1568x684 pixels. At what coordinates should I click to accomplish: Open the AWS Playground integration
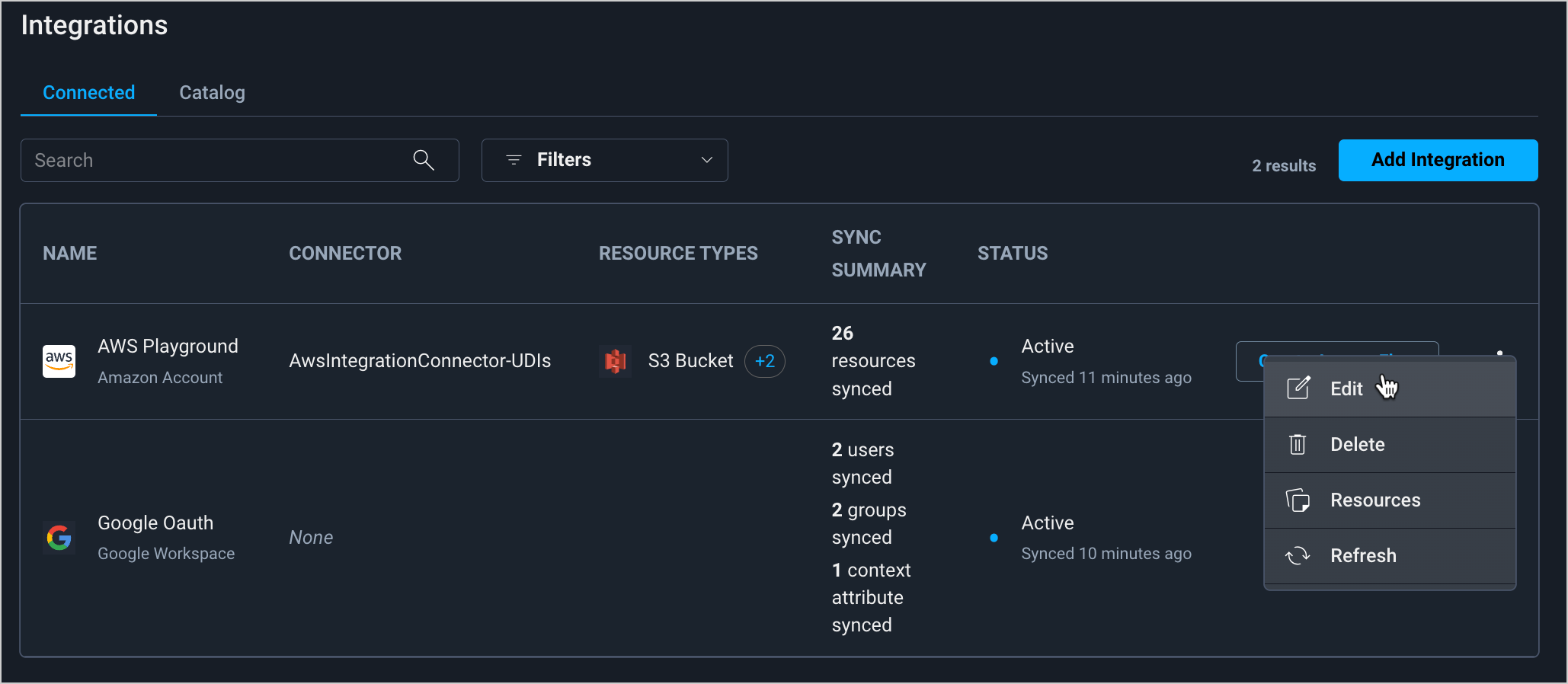pyautogui.click(x=168, y=347)
